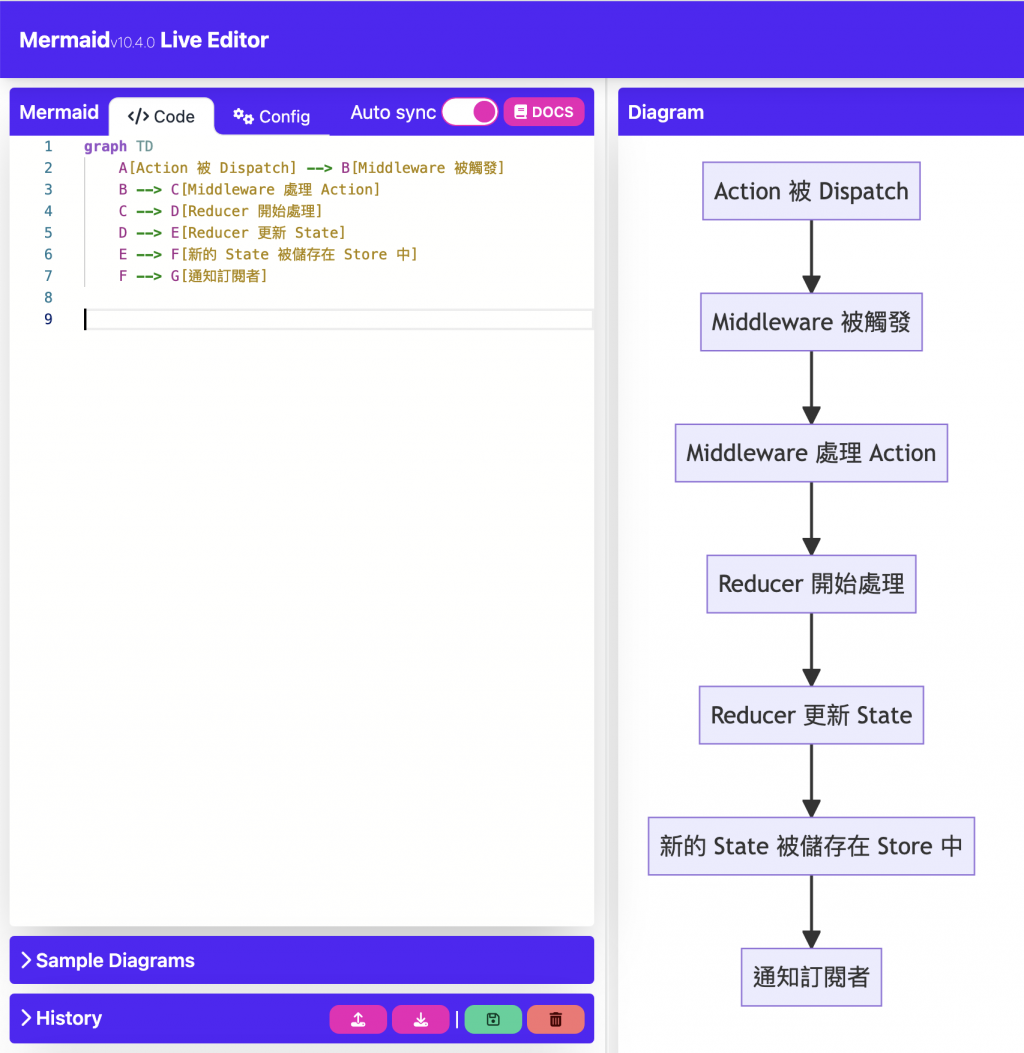Click code line 'D --> E[Reducer 更新 State]'
Screen dimensions: 1024x1053
coord(232,232)
